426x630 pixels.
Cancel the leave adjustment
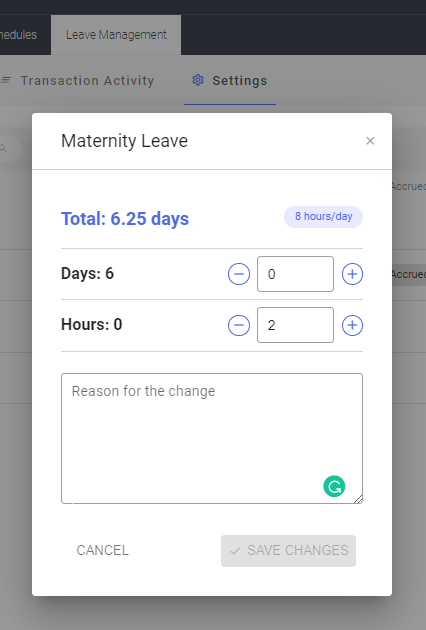point(102,550)
